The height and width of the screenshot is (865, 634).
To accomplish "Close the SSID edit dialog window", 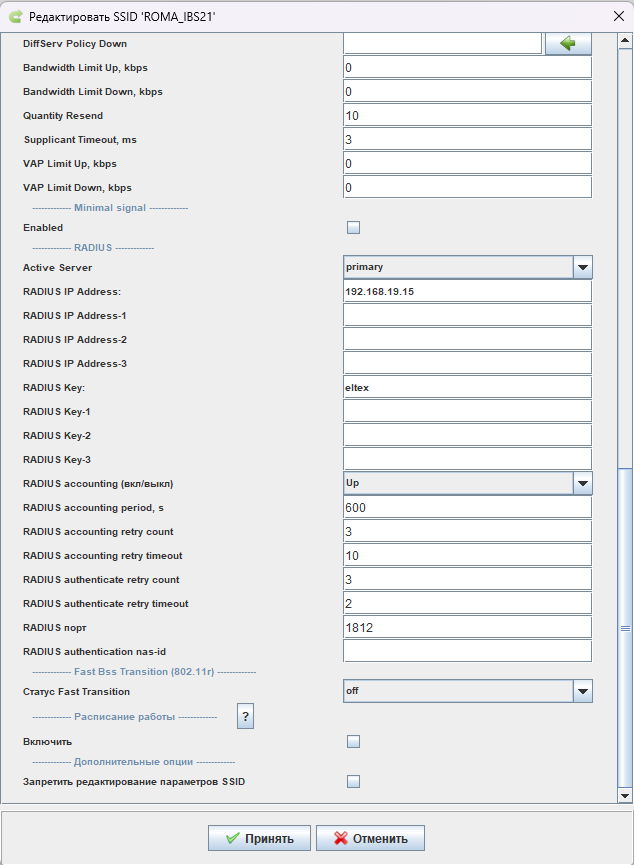I will 619,16.
